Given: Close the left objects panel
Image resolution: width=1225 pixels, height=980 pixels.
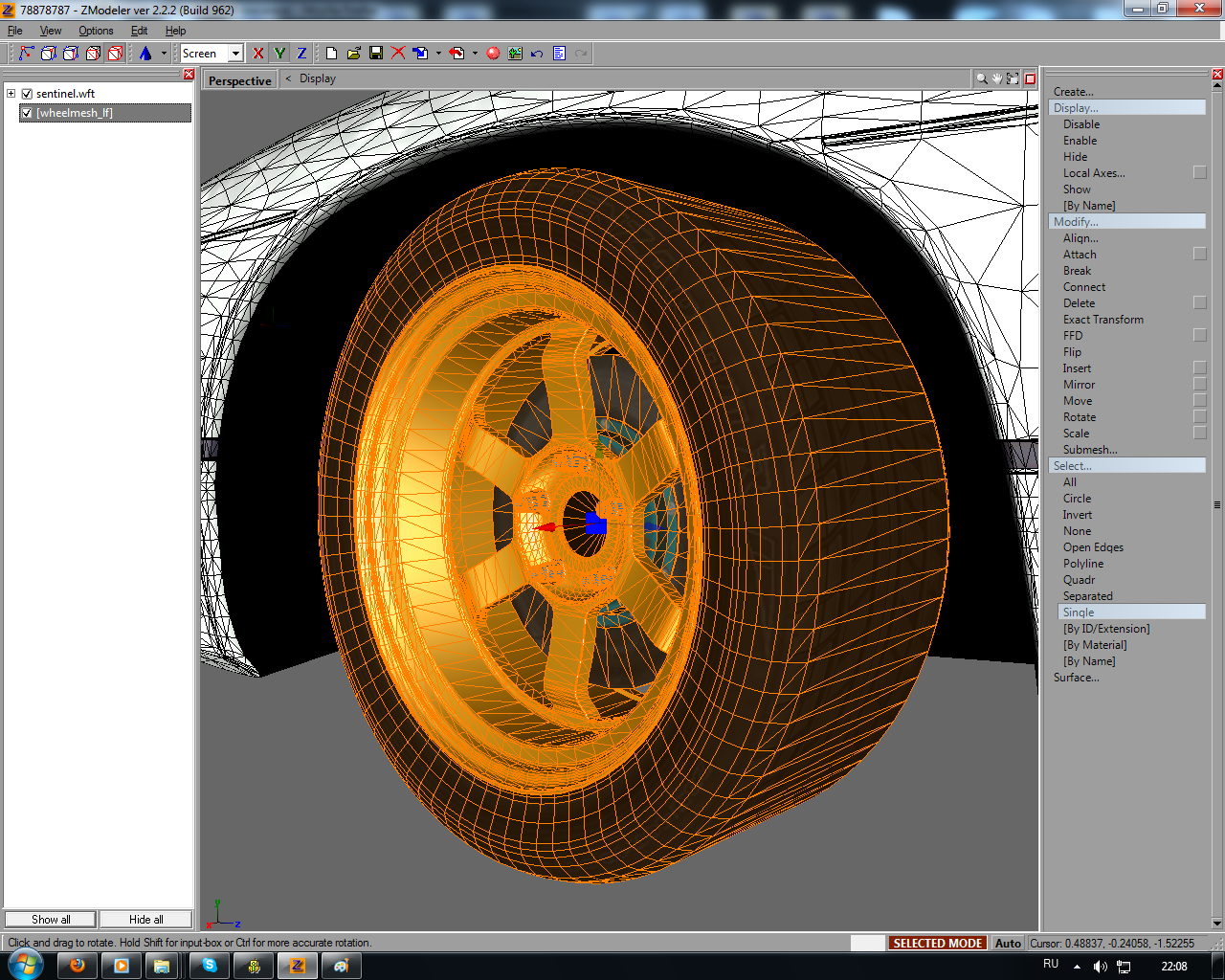Looking at the screenshot, I should pos(189,75).
